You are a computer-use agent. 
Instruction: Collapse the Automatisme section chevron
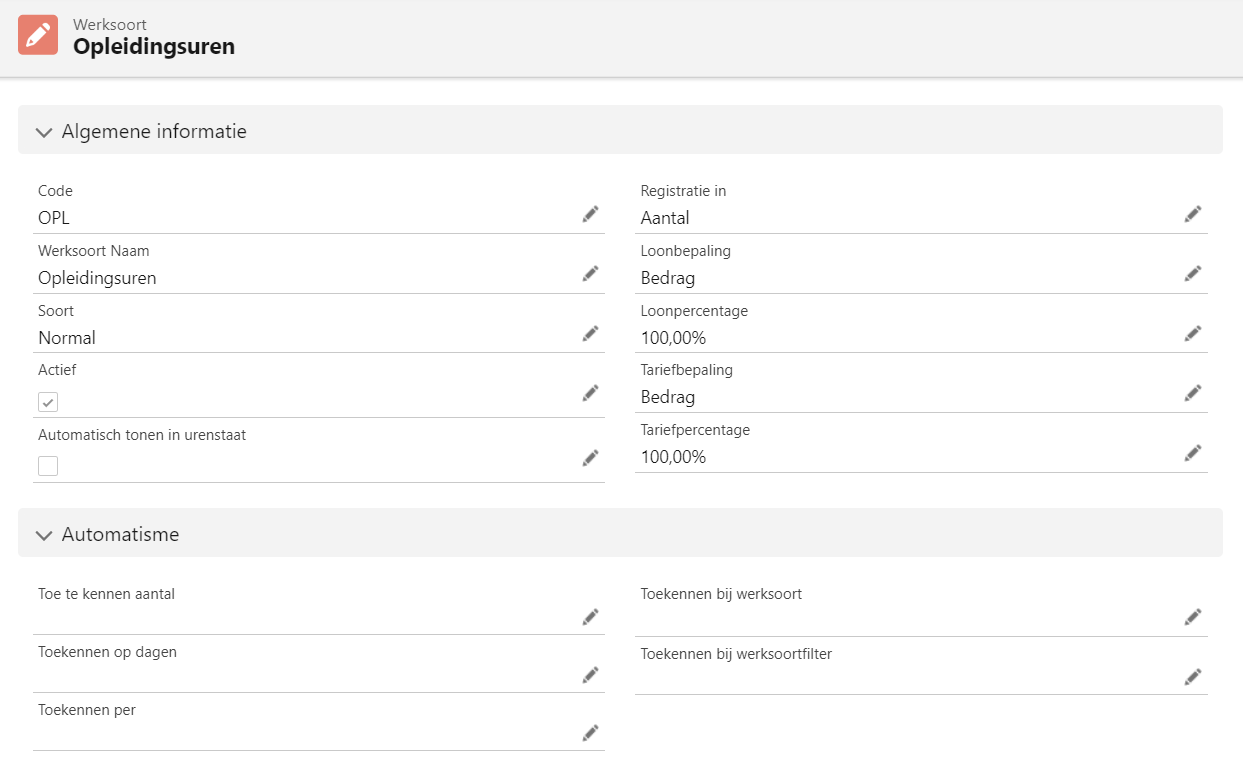coord(44,535)
